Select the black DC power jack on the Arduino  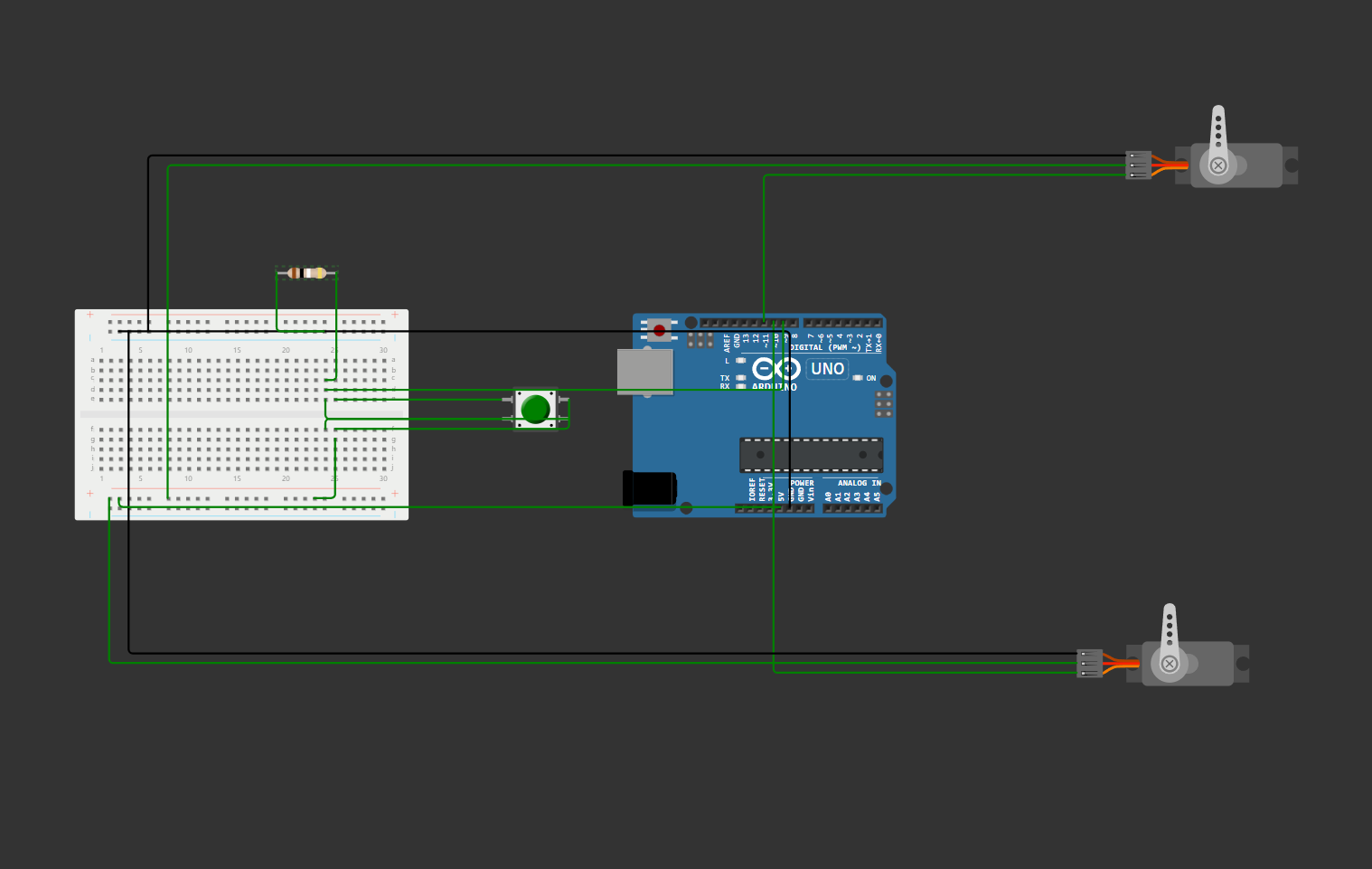tap(649, 488)
